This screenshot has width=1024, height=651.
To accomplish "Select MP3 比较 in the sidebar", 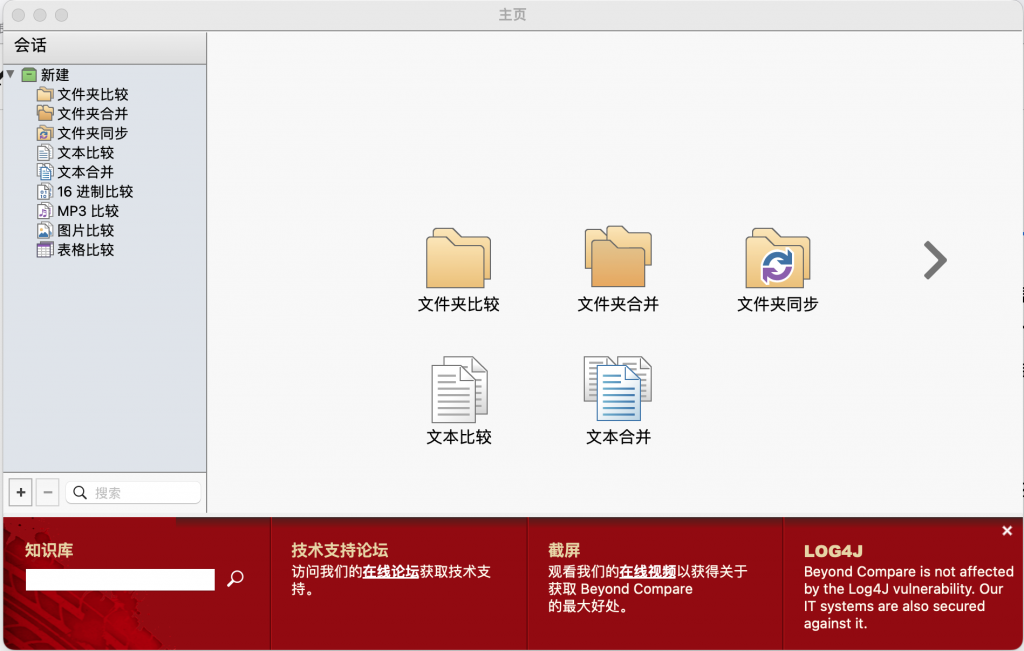I will click(75, 211).
